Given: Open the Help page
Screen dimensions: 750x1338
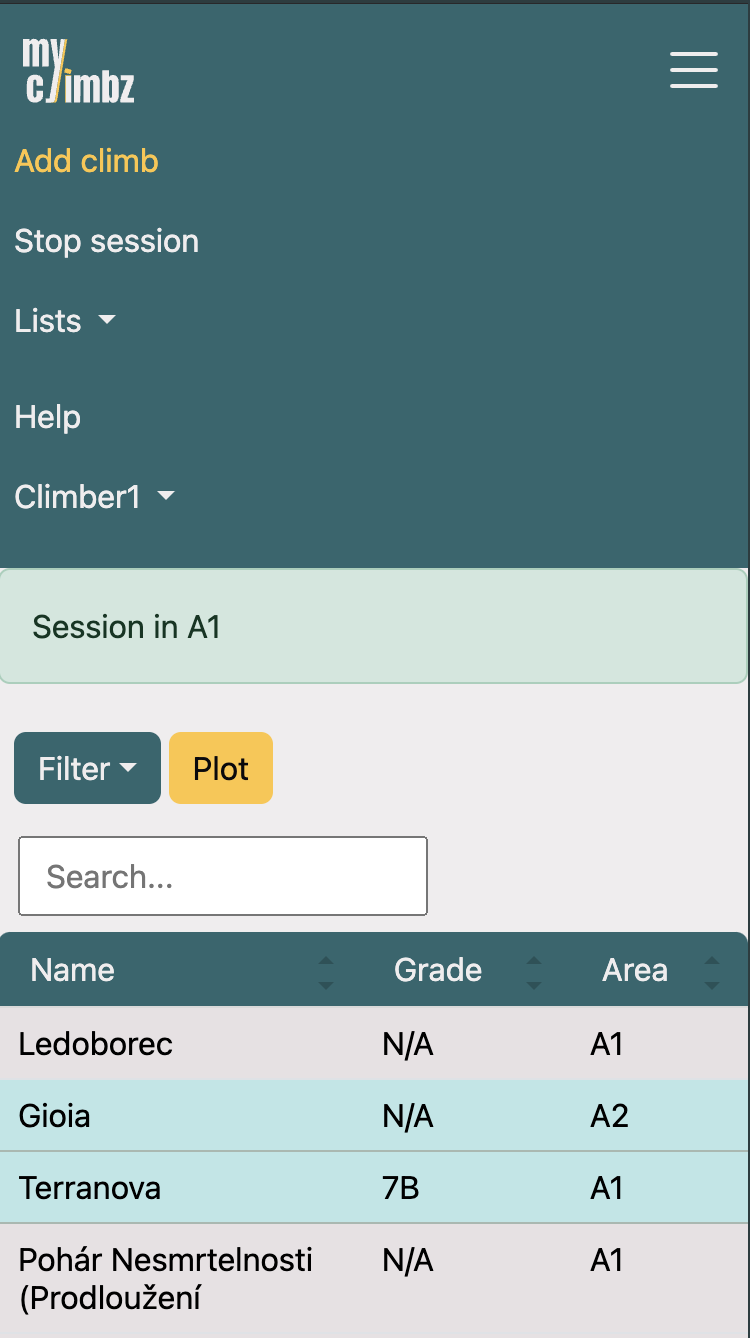Looking at the screenshot, I should pyautogui.click(x=48, y=417).
